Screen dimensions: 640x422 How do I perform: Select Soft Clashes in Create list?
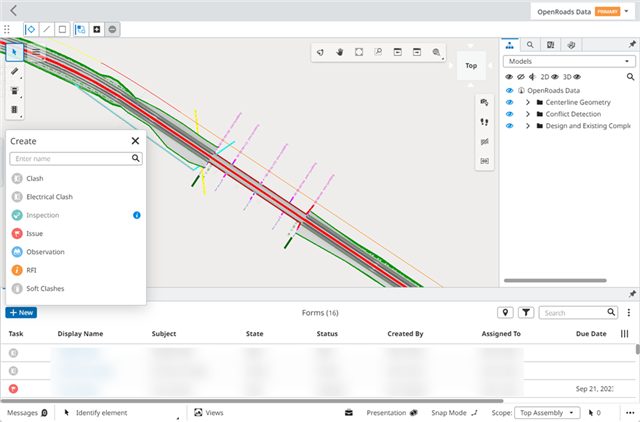(x=76, y=289)
